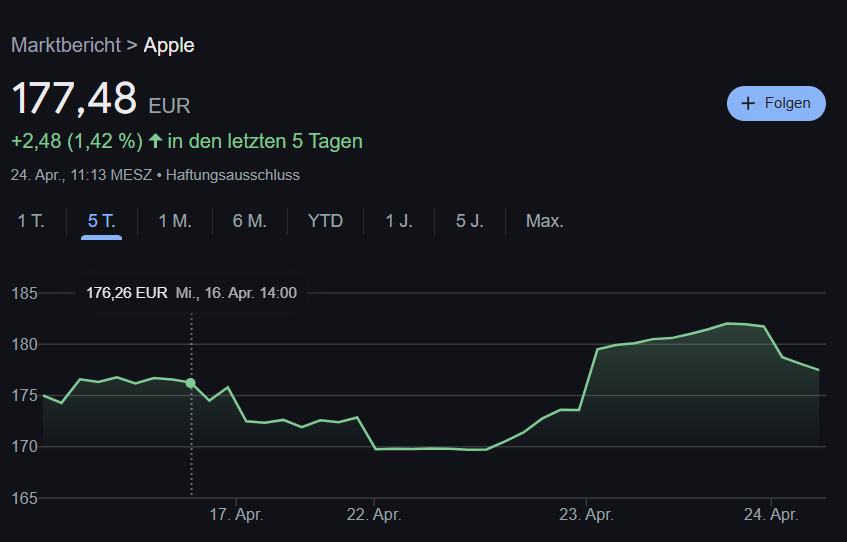Viewport: 847px width, 542px height.
Task: Click the highlighted data point on the chart
Action: 191,383
